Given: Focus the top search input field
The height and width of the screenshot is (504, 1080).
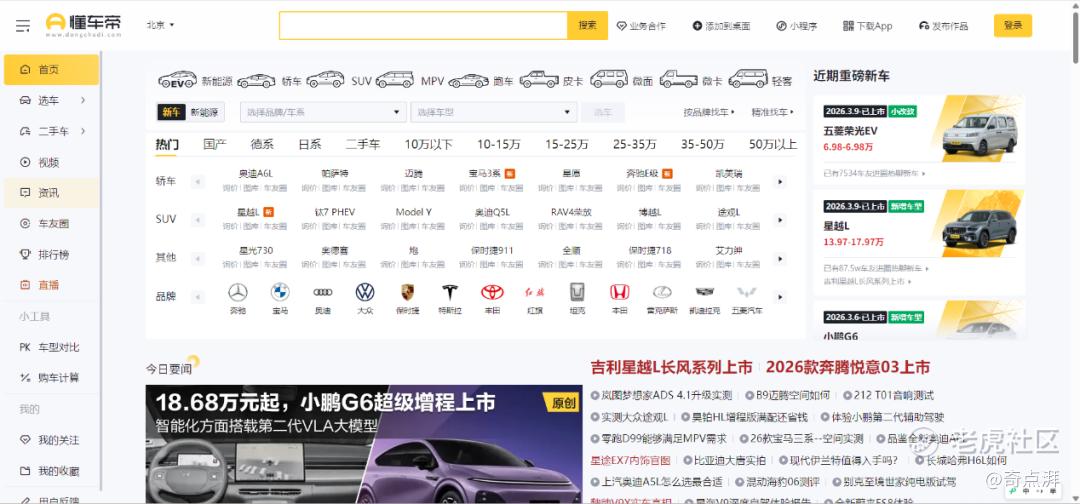Looking at the screenshot, I should 423,25.
